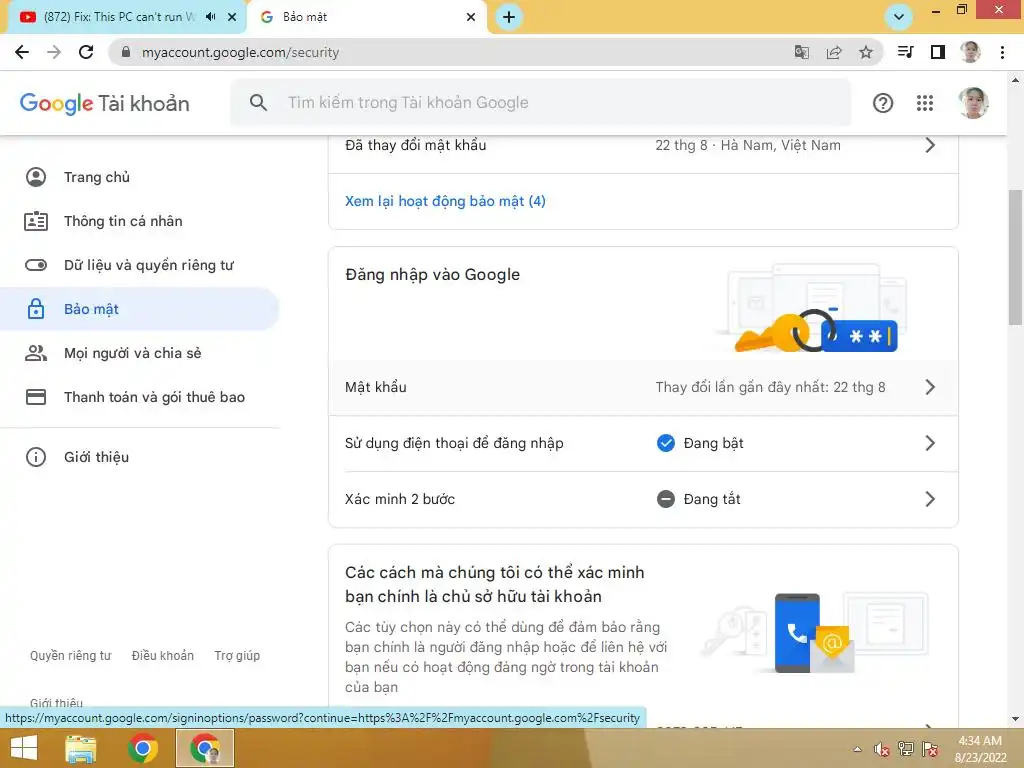The width and height of the screenshot is (1024, 768).
Task: Open the Sử dụng điện thoại để đăng nhập chevron
Action: pyautogui.click(x=931, y=443)
